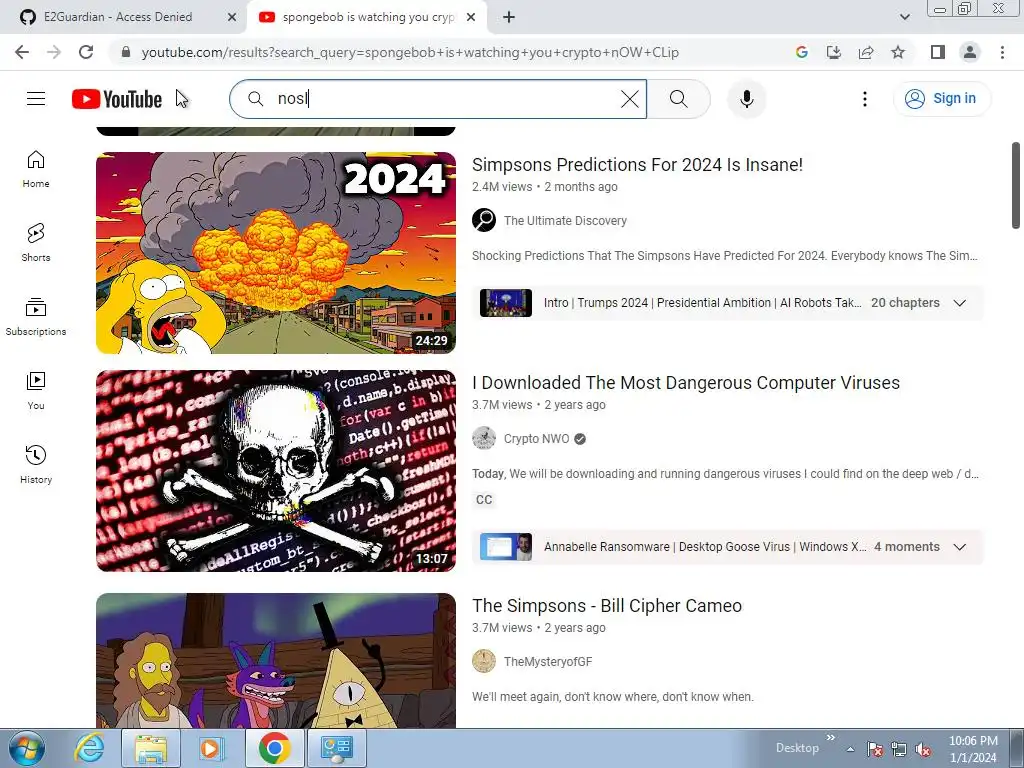The height and width of the screenshot is (768, 1024).
Task: Sign in to YouTube
Action: [941, 99]
